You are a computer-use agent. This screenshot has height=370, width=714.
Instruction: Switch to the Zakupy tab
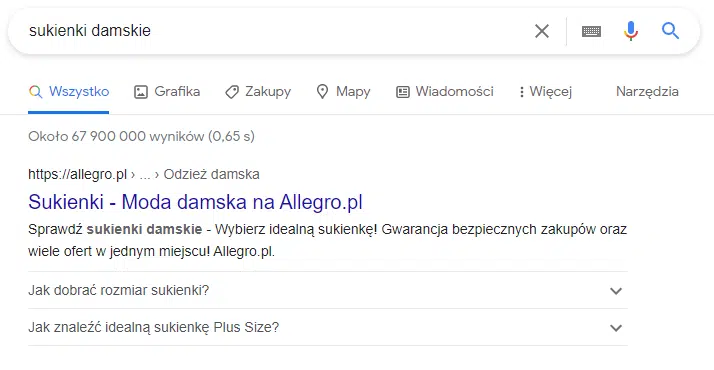coord(258,92)
